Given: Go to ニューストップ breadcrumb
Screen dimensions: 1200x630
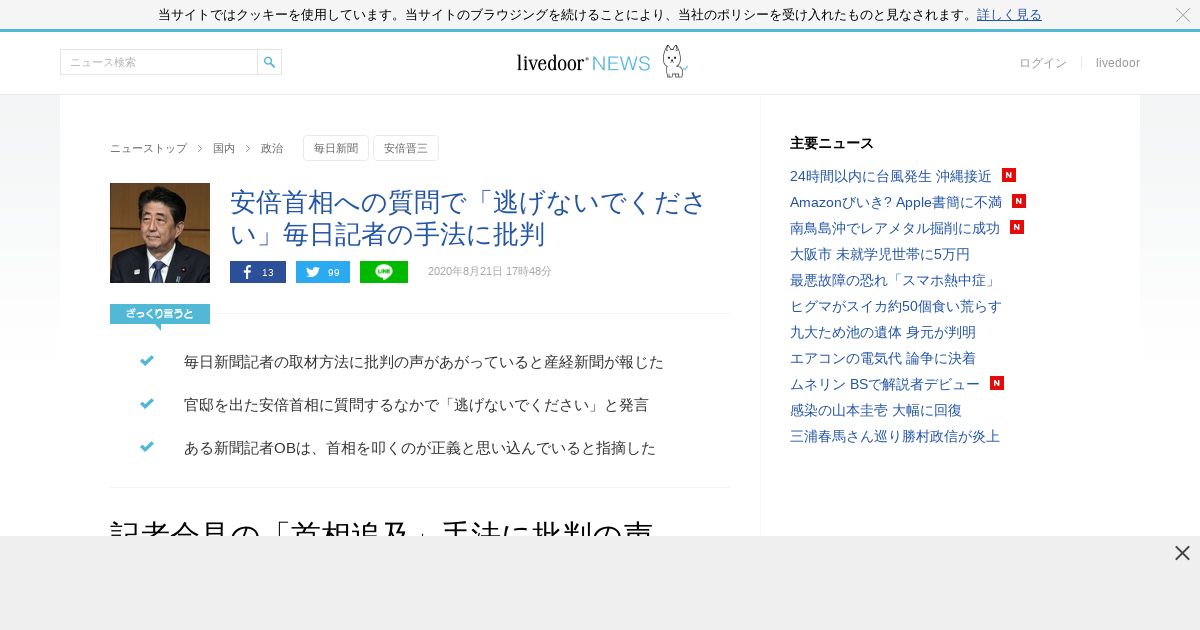Looking at the screenshot, I should click(x=148, y=148).
